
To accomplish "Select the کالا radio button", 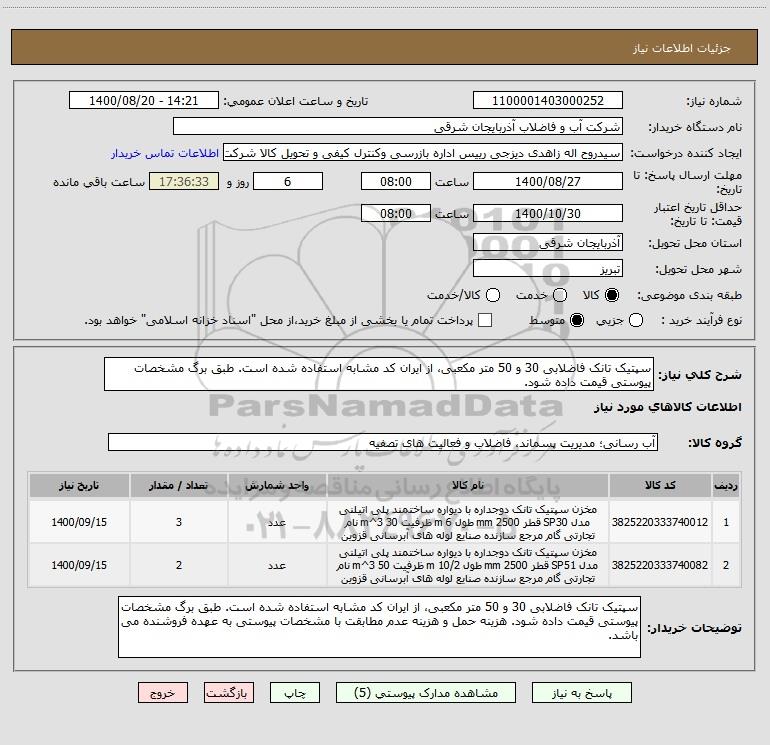I will point(612,295).
